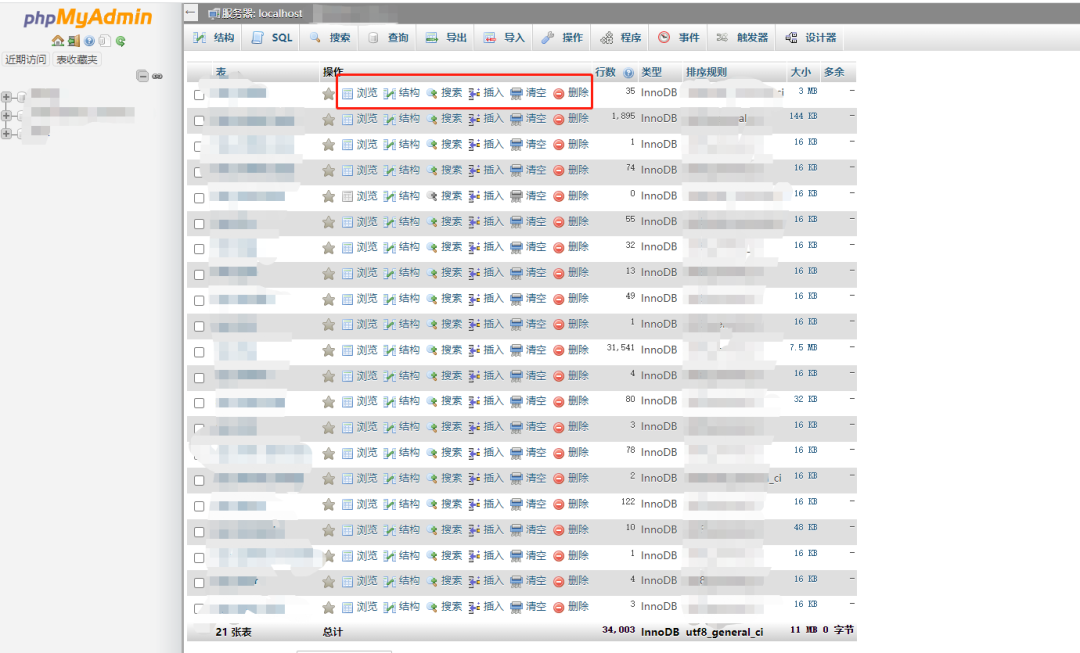This screenshot has height=653, width=1080.
Task: Open the 设计器 tab
Action: (811, 38)
